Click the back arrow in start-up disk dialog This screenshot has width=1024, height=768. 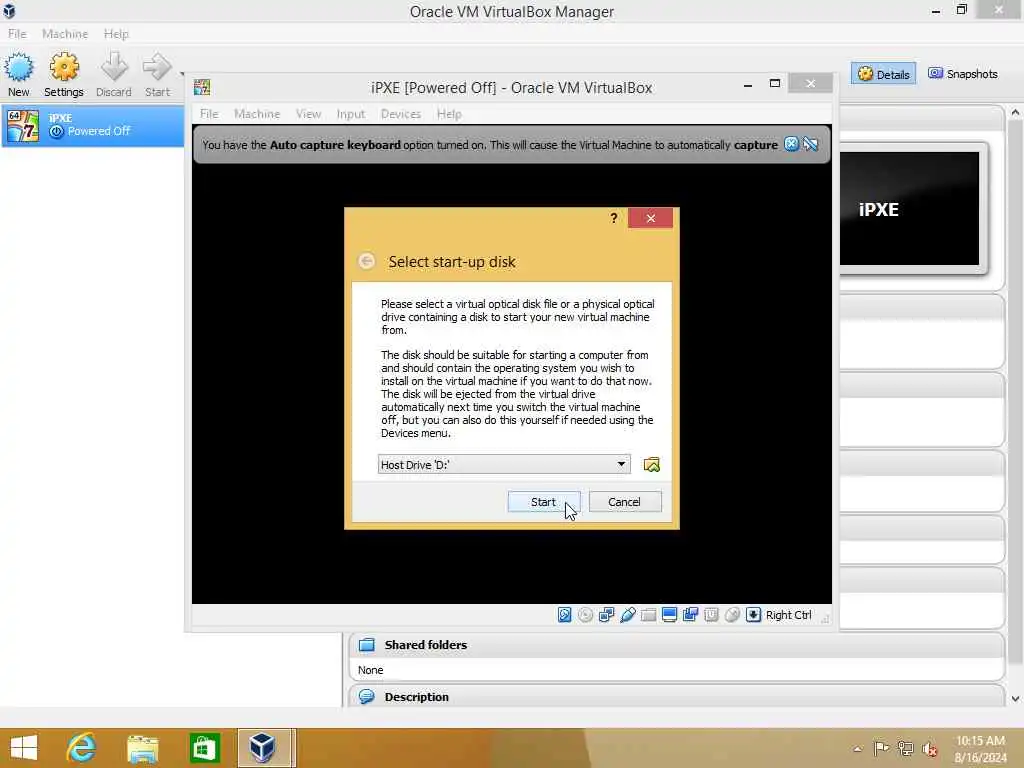[366, 261]
